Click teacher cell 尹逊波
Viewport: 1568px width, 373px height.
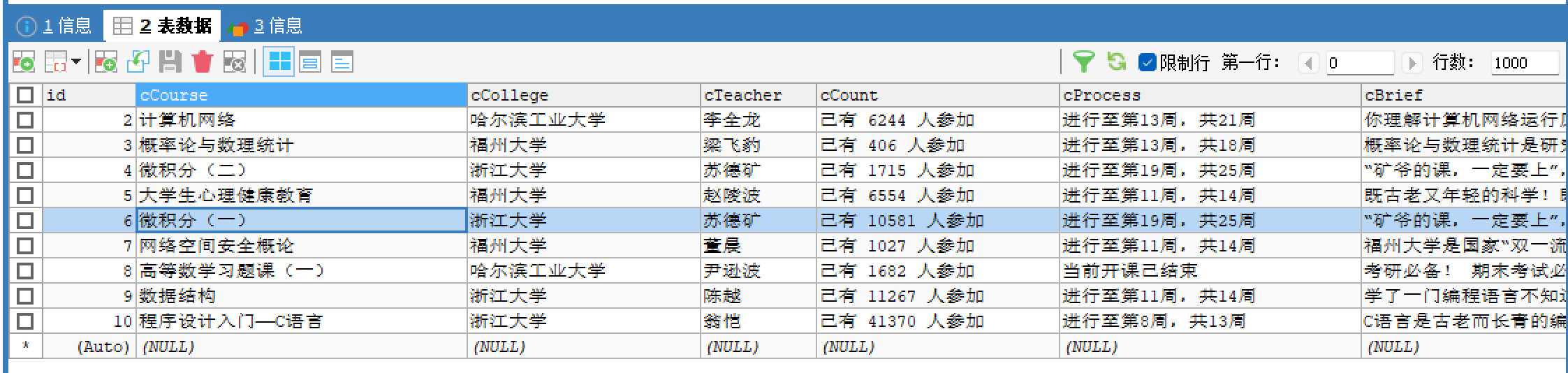(758, 271)
